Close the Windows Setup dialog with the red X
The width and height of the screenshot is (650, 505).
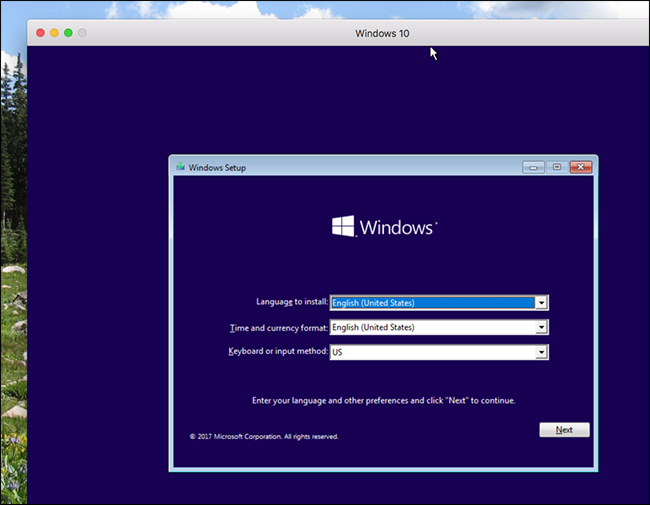[581, 167]
